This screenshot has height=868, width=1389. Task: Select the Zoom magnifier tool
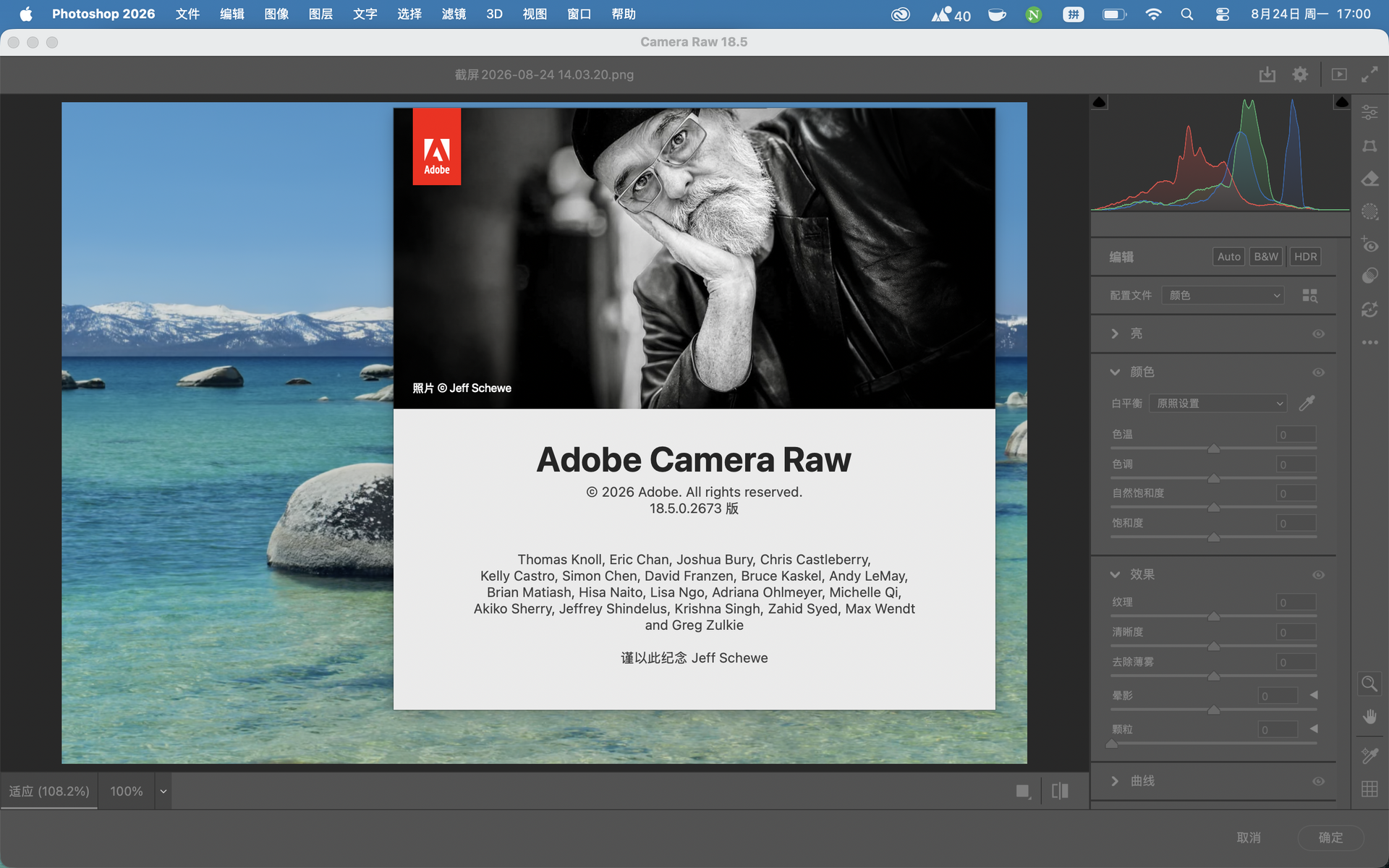click(x=1369, y=684)
